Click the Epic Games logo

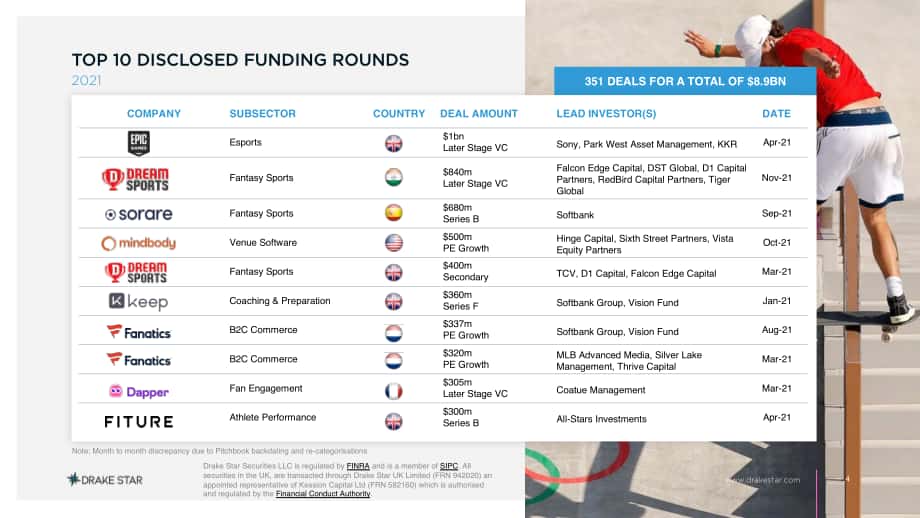click(x=138, y=143)
